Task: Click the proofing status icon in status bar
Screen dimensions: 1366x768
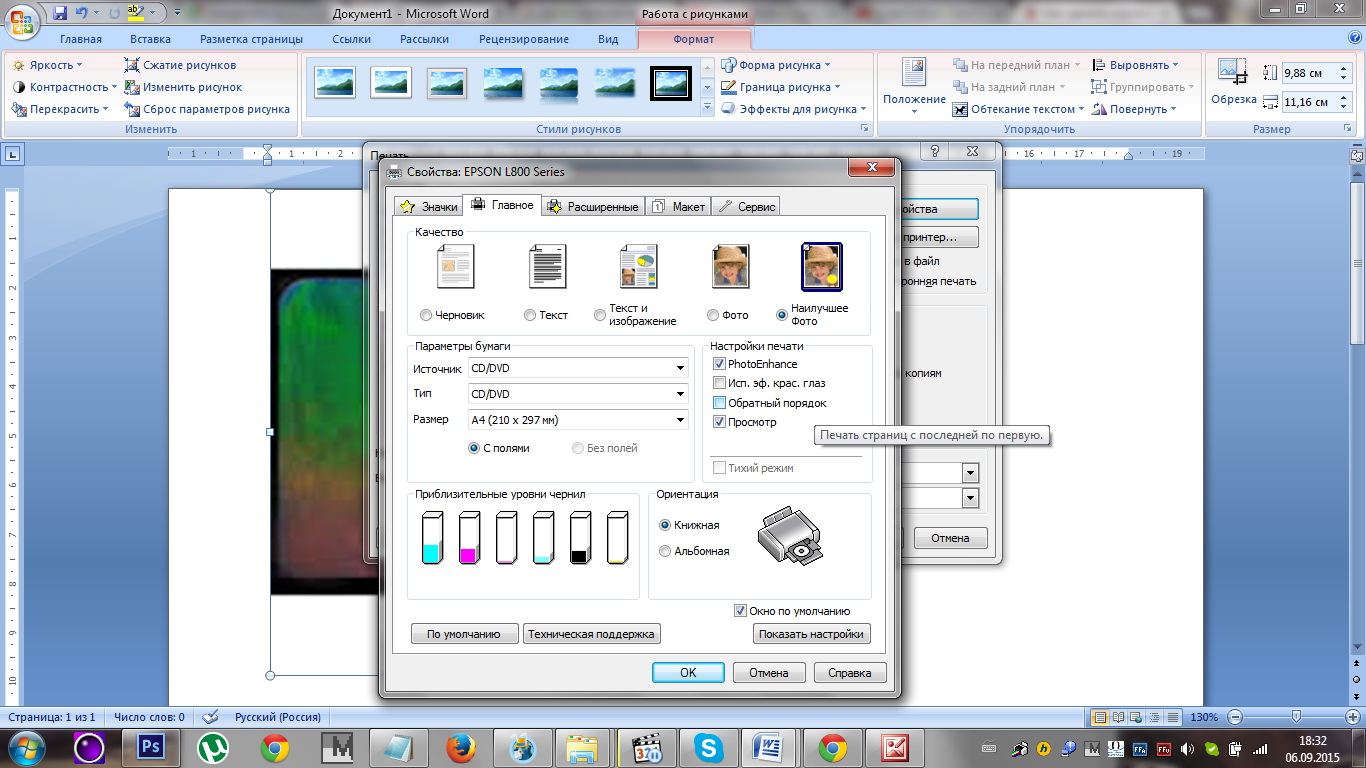Action: (211, 717)
